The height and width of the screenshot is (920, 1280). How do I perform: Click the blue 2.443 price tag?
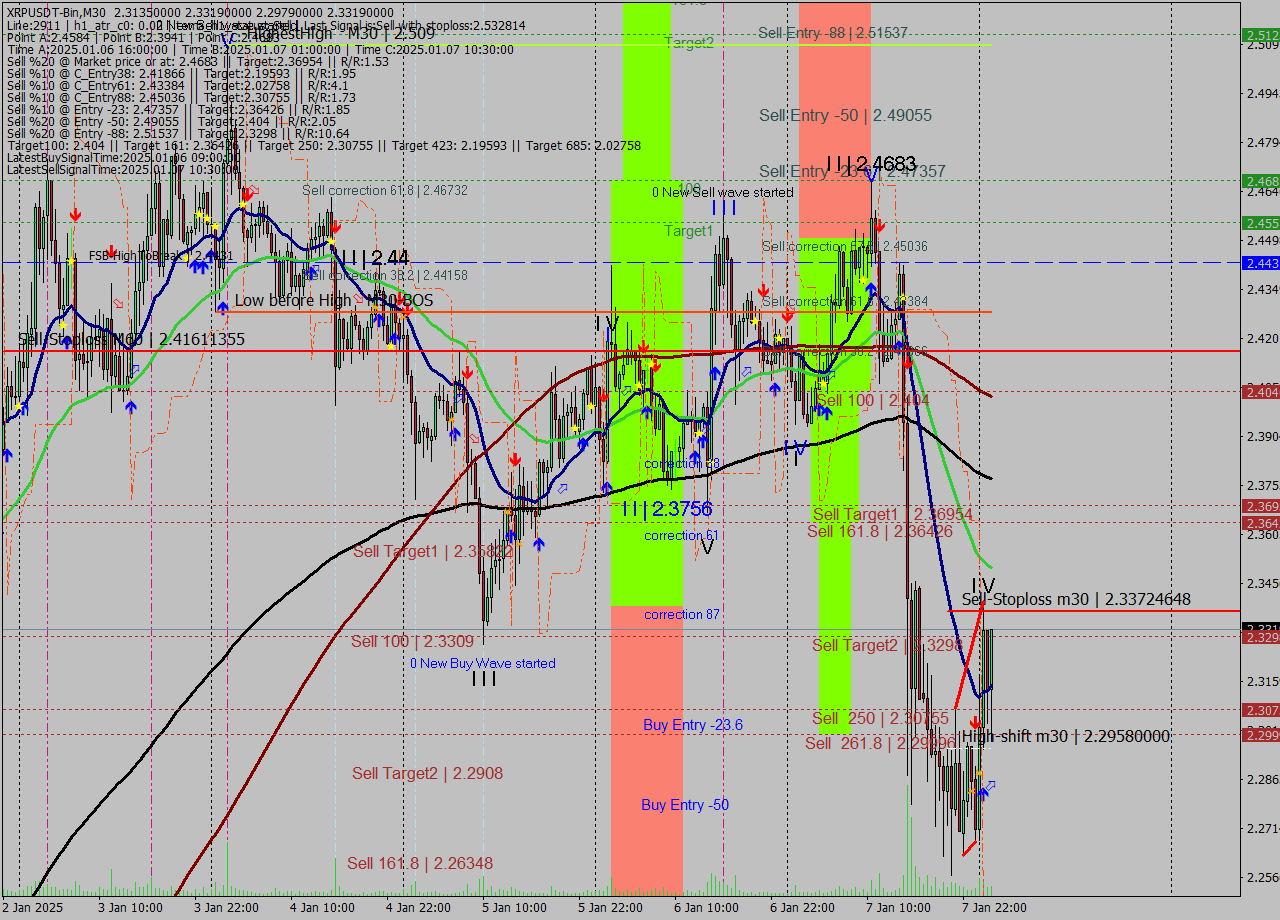coord(1260,263)
